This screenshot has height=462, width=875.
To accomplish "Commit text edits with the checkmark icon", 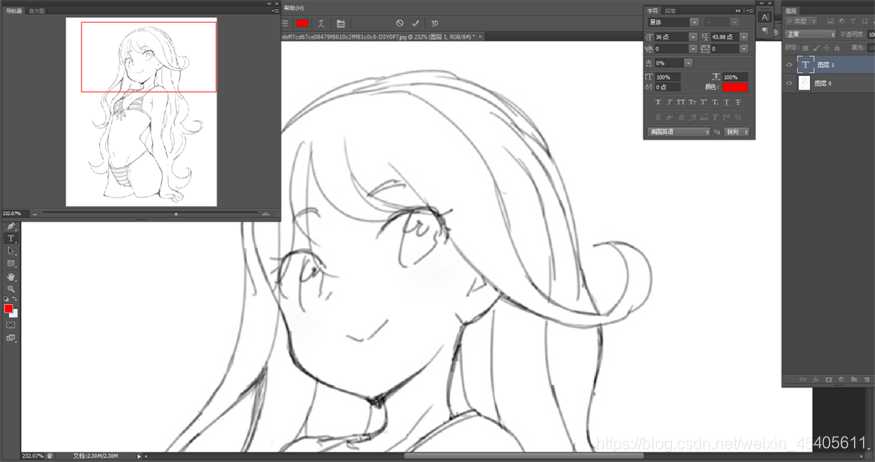I will pyautogui.click(x=416, y=23).
